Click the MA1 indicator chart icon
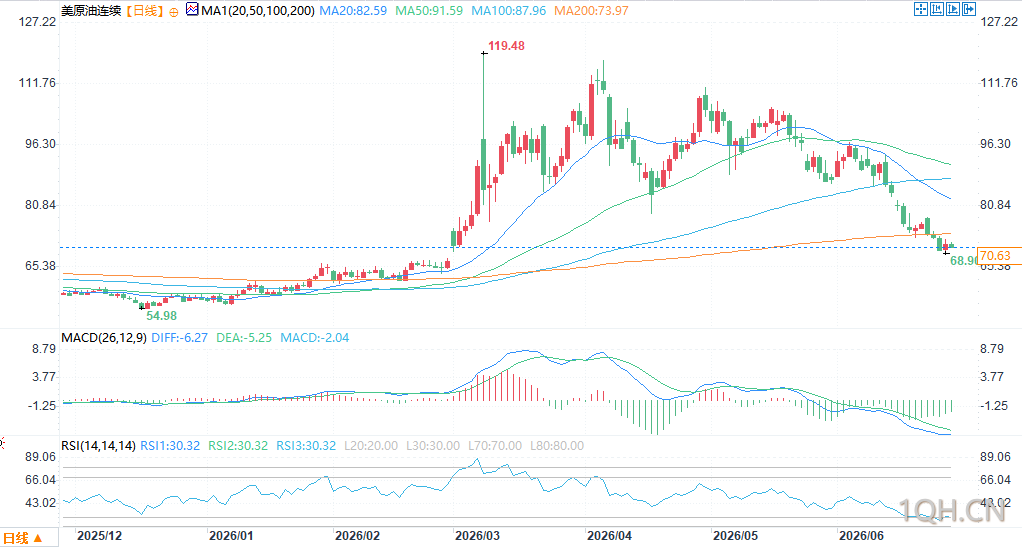Image resolution: width=1022 pixels, height=547 pixels. (192, 10)
